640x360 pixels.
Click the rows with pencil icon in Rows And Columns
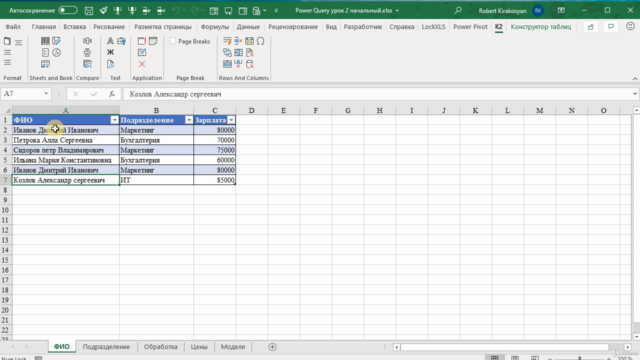coord(227,41)
